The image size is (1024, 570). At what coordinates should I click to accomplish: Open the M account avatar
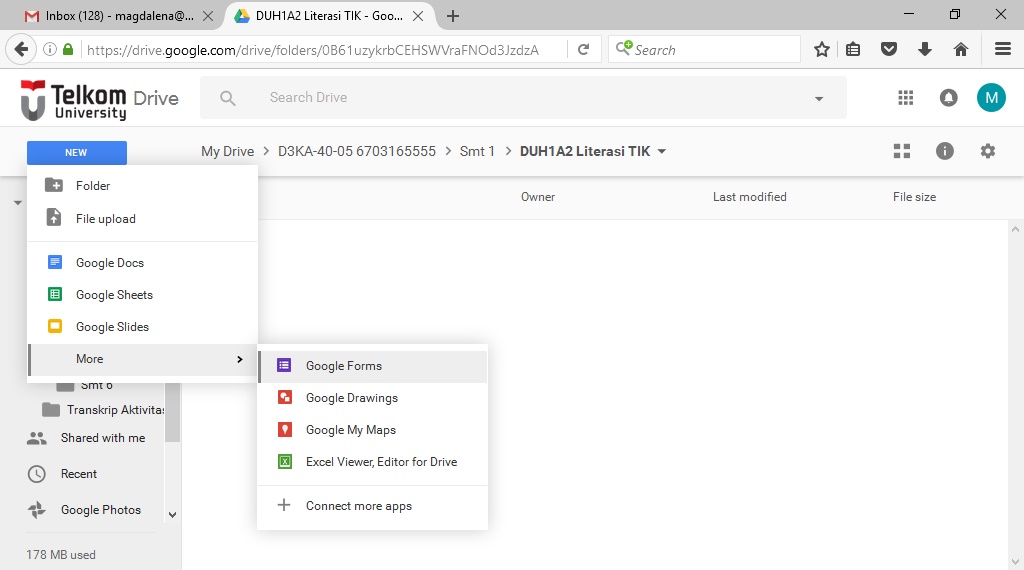pyautogui.click(x=990, y=97)
